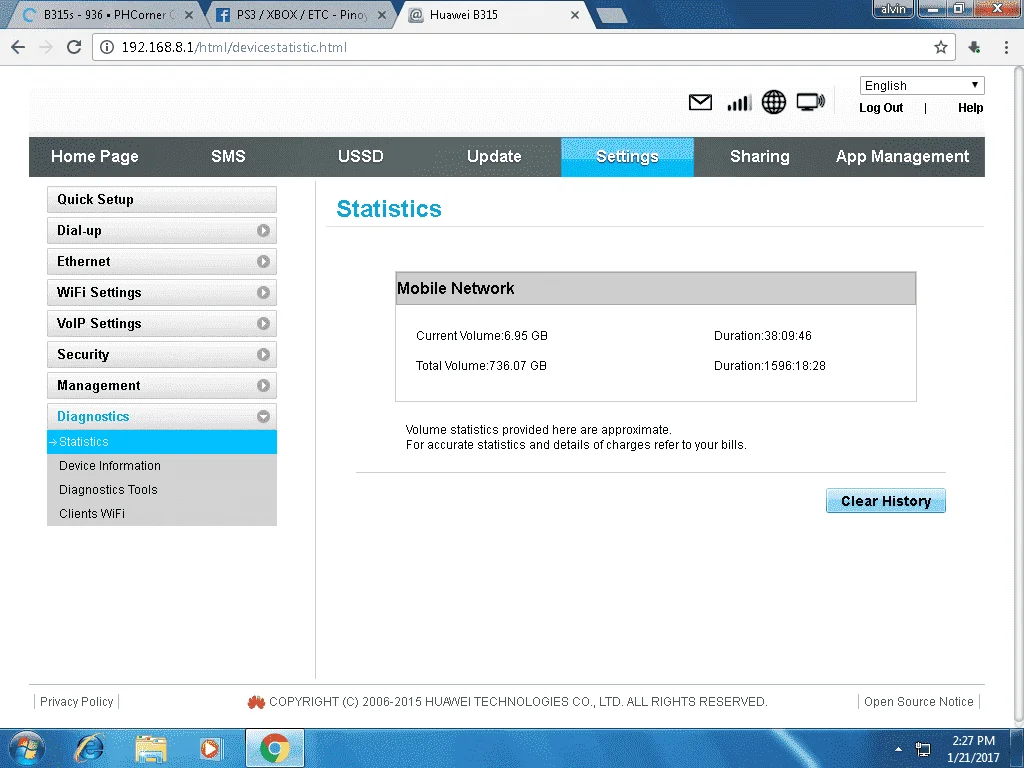Check the signal strength bars icon
This screenshot has width=1024, height=768.
739,103
